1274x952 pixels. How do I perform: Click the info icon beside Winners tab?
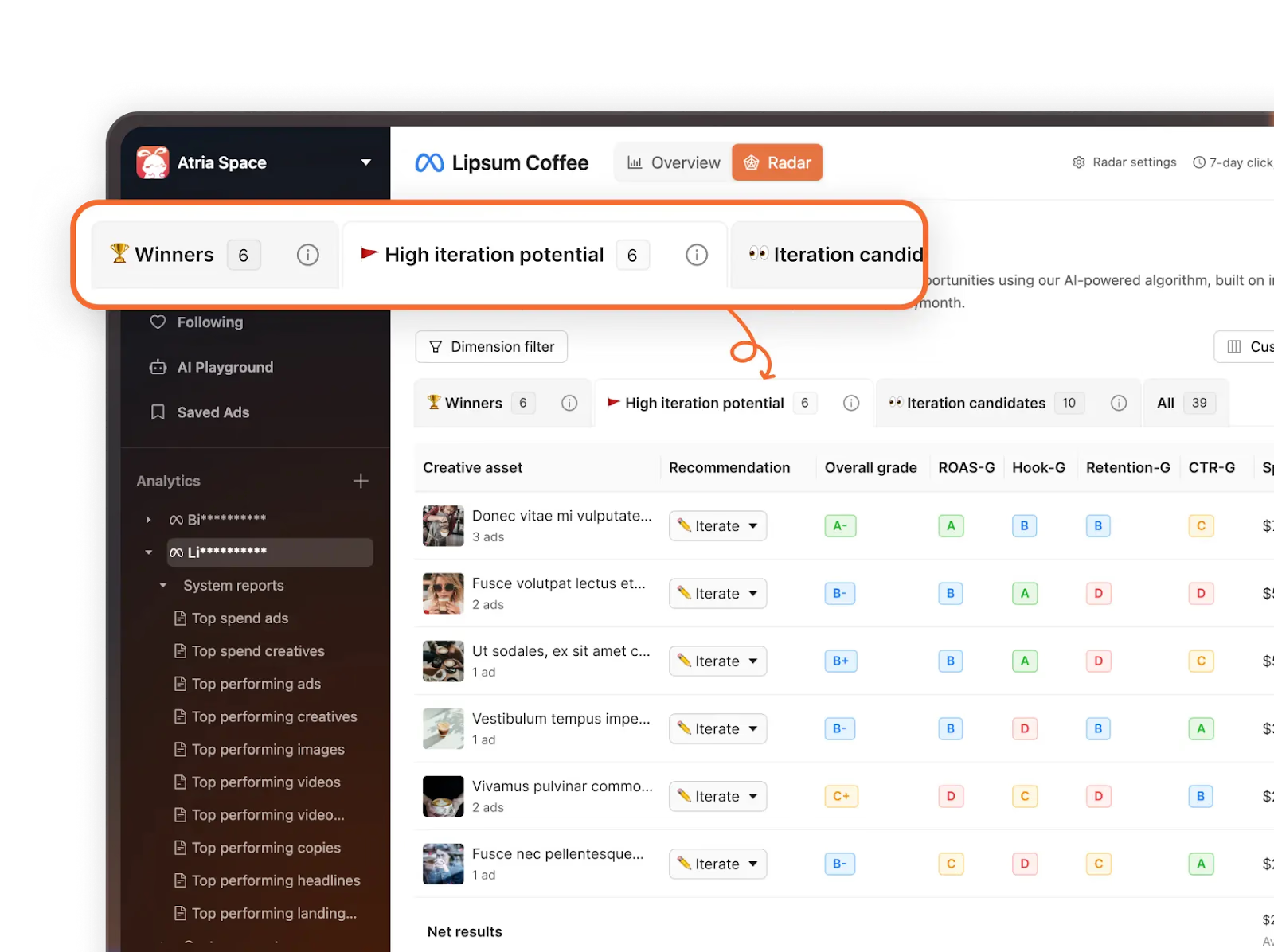coord(569,403)
